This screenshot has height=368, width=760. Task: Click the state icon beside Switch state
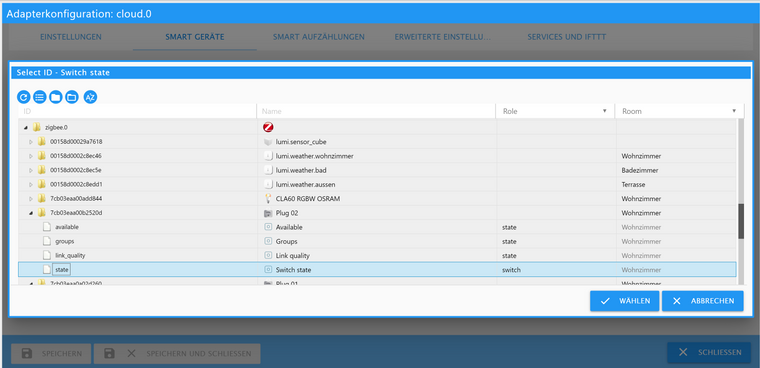[268, 270]
